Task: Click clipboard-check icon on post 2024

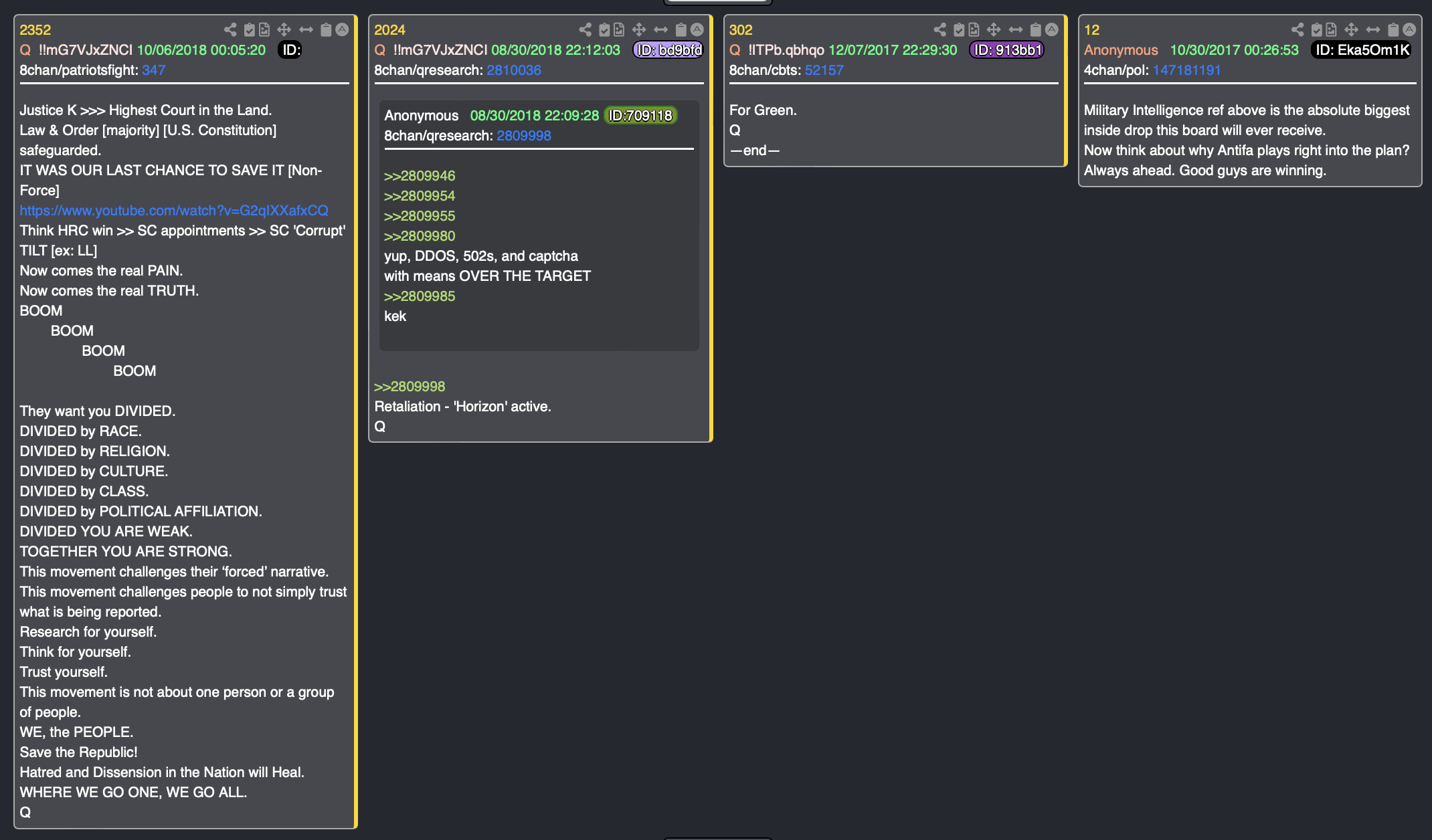Action: (x=604, y=29)
